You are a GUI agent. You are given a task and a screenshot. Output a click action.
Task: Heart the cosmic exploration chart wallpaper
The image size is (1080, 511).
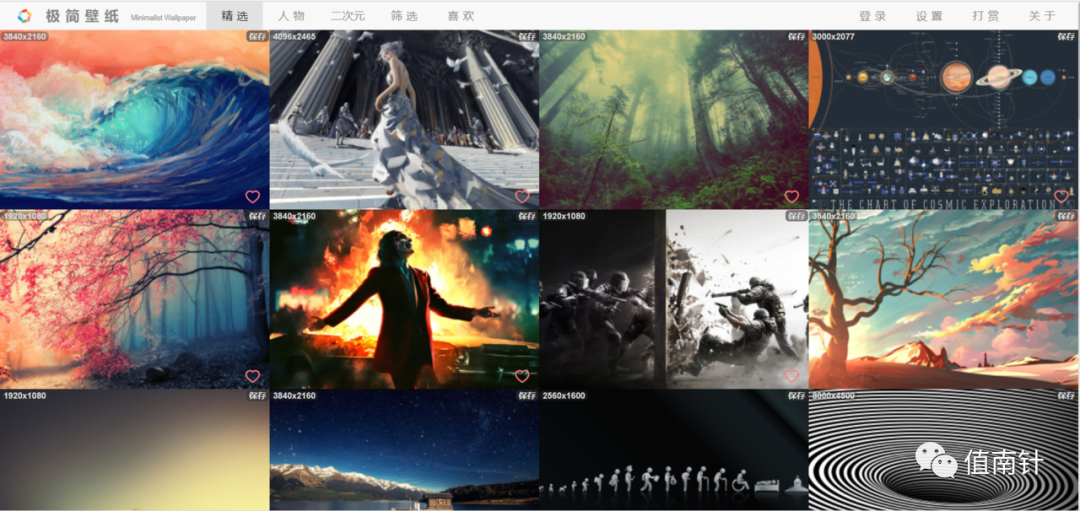click(1061, 197)
